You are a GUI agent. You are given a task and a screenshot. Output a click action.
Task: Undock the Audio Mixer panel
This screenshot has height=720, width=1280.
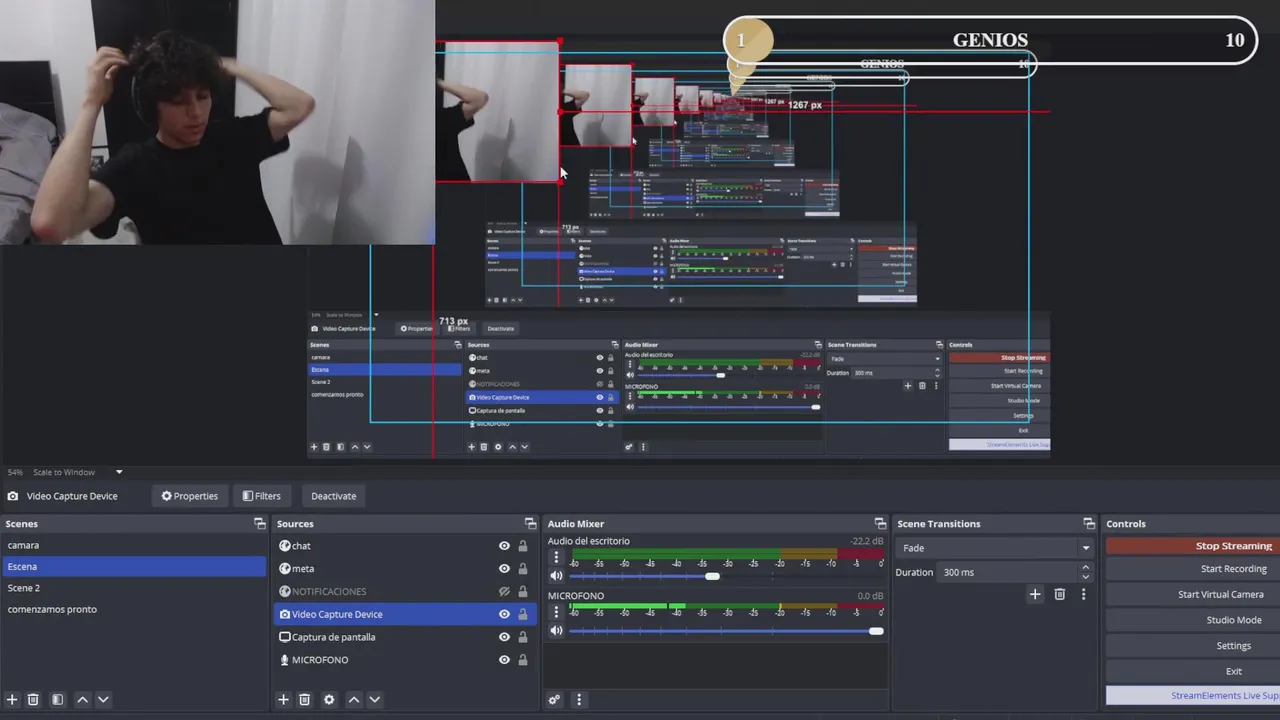tap(881, 524)
